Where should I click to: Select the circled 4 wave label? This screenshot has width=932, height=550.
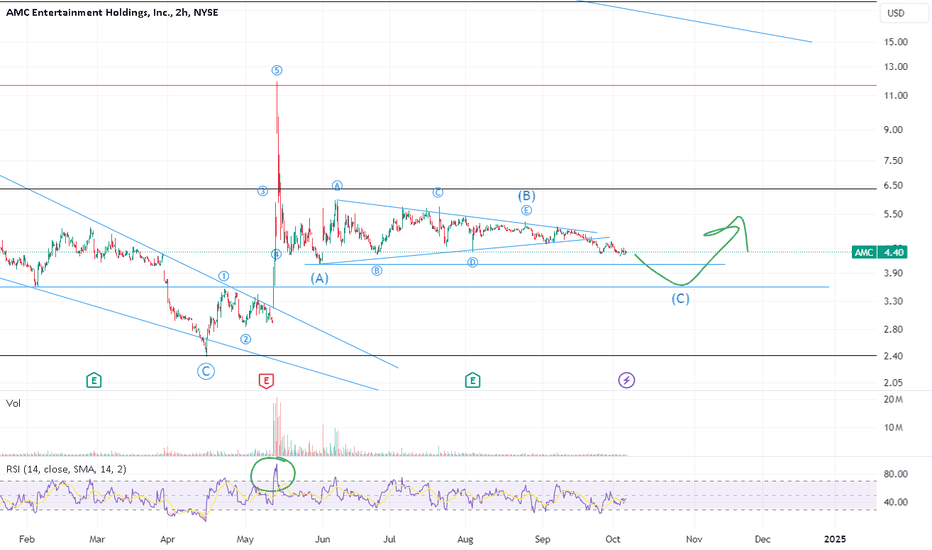pos(276,254)
